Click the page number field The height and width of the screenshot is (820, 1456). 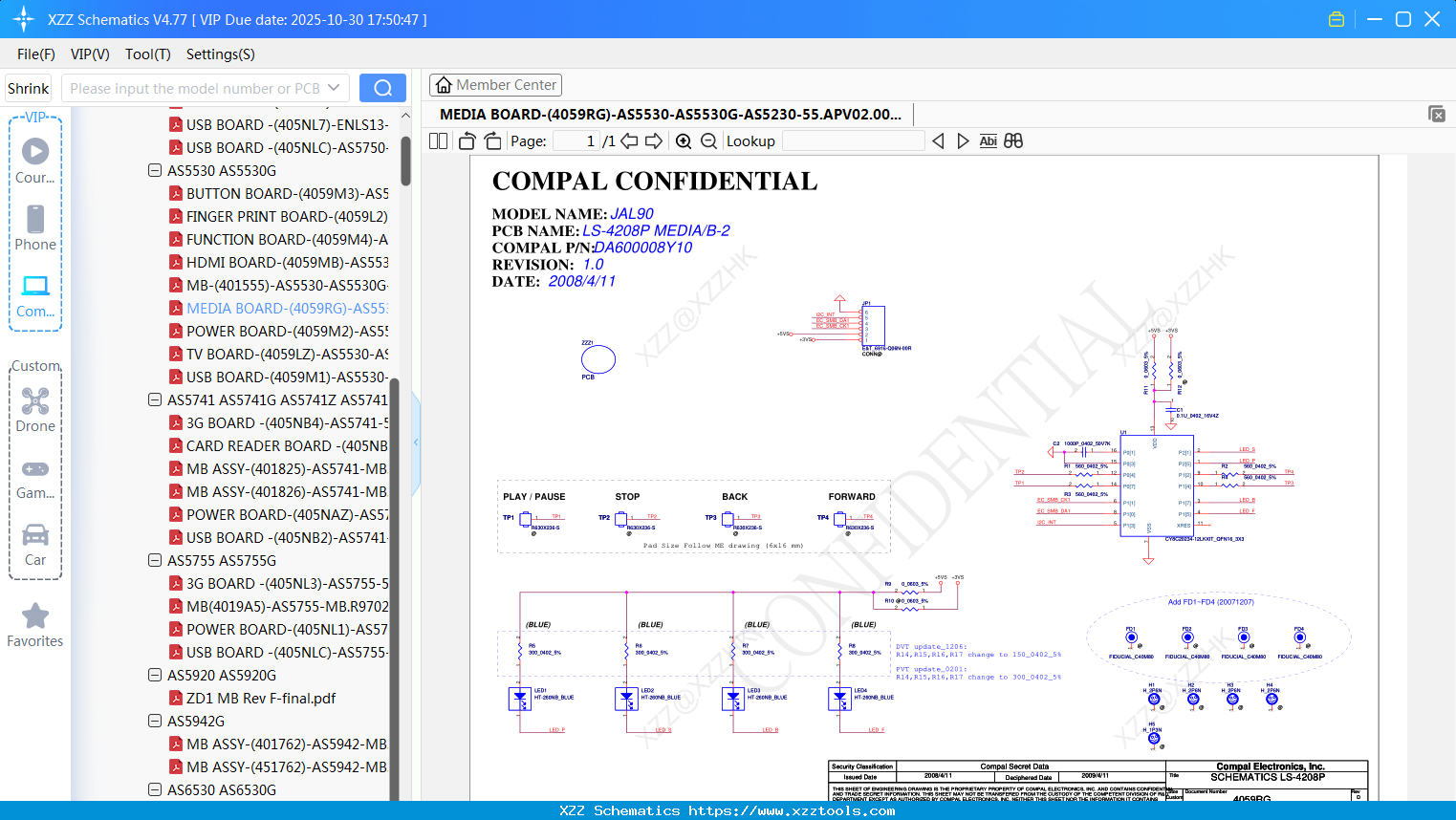coord(576,141)
